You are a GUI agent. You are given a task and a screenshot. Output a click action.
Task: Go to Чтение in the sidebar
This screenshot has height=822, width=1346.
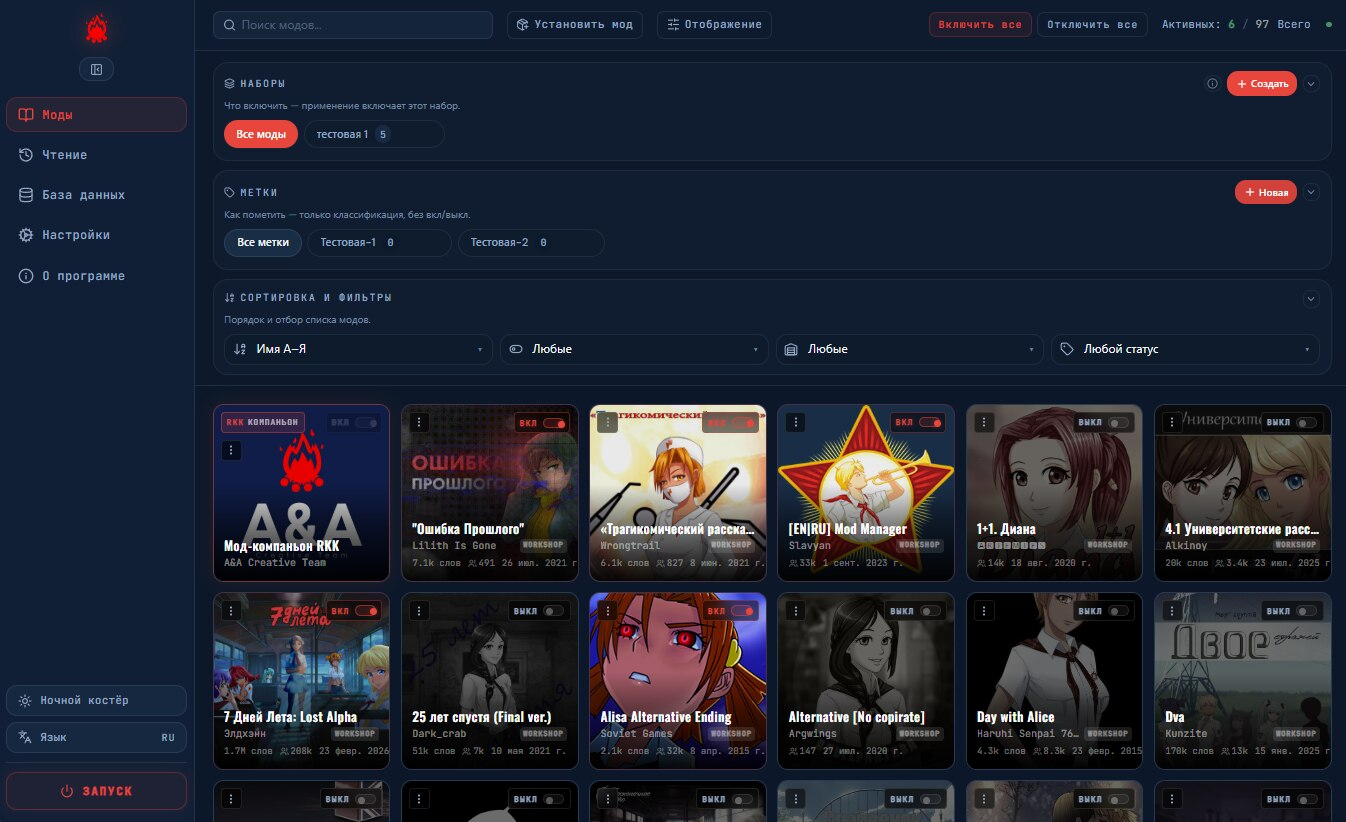coord(96,155)
